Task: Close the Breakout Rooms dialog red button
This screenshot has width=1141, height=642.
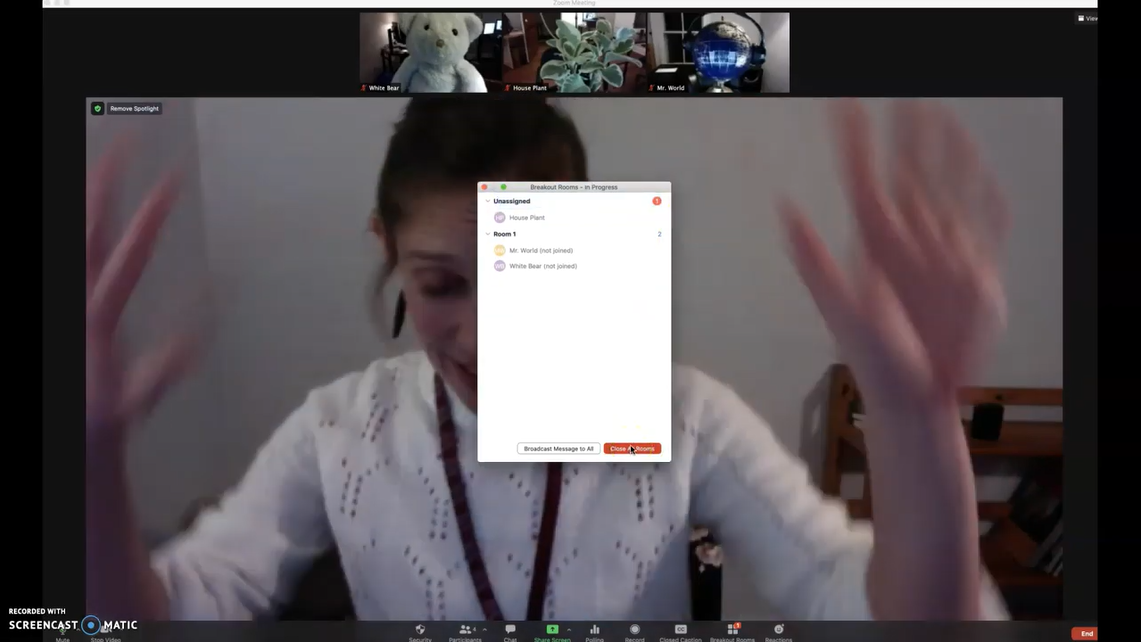Action: click(x=485, y=187)
